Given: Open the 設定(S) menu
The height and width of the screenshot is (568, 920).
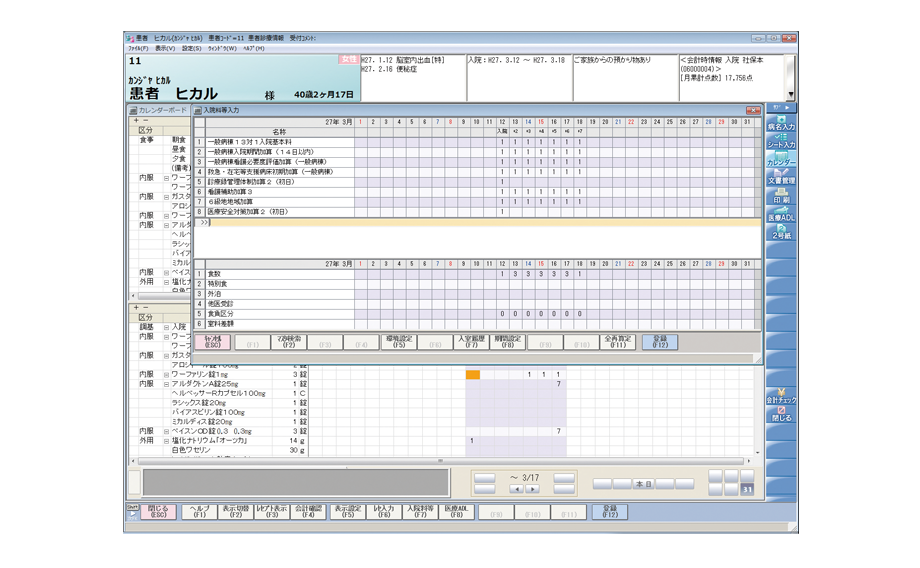Looking at the screenshot, I should coord(191,48).
